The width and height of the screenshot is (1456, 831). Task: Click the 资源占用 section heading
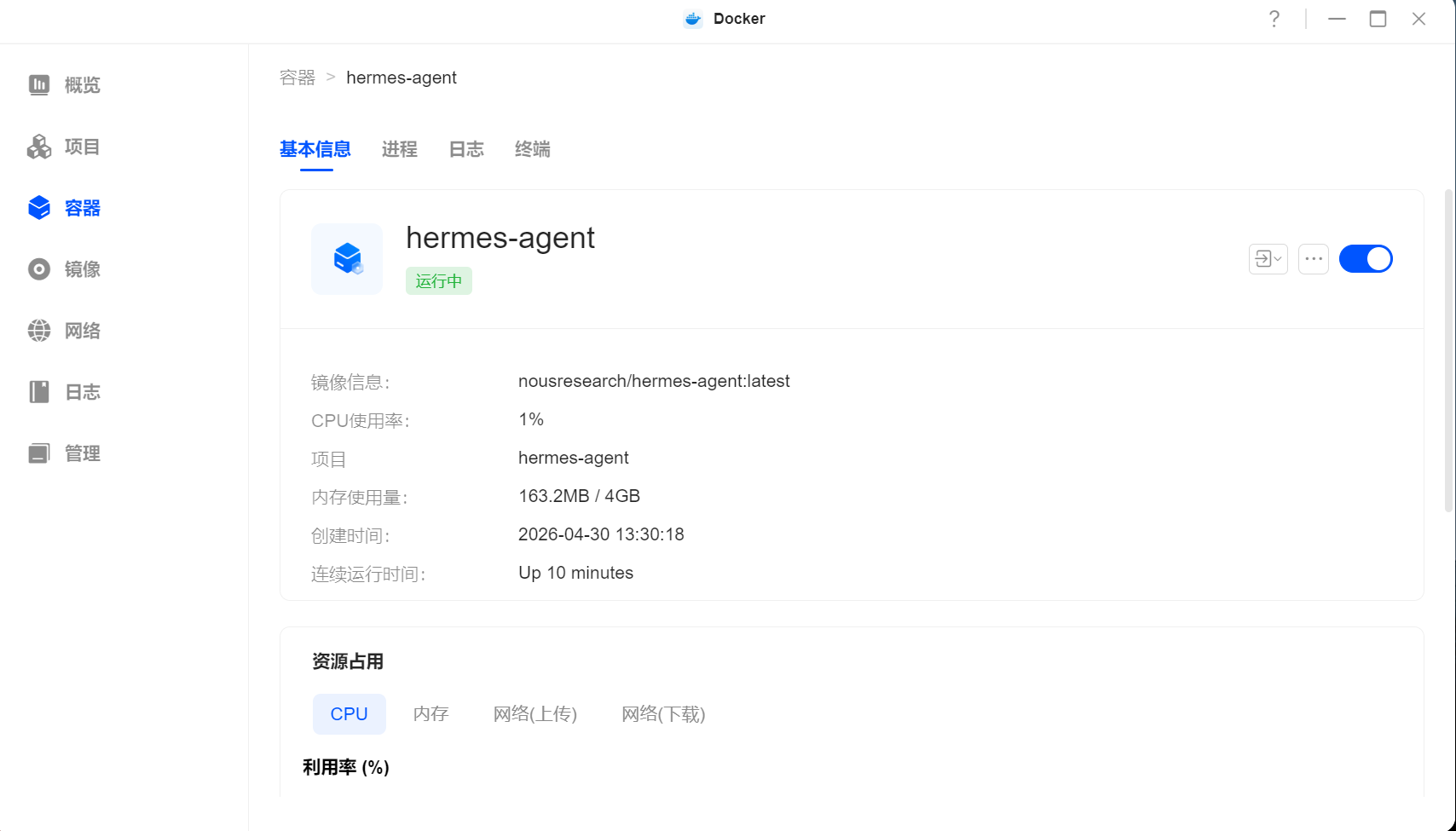pyautogui.click(x=348, y=661)
